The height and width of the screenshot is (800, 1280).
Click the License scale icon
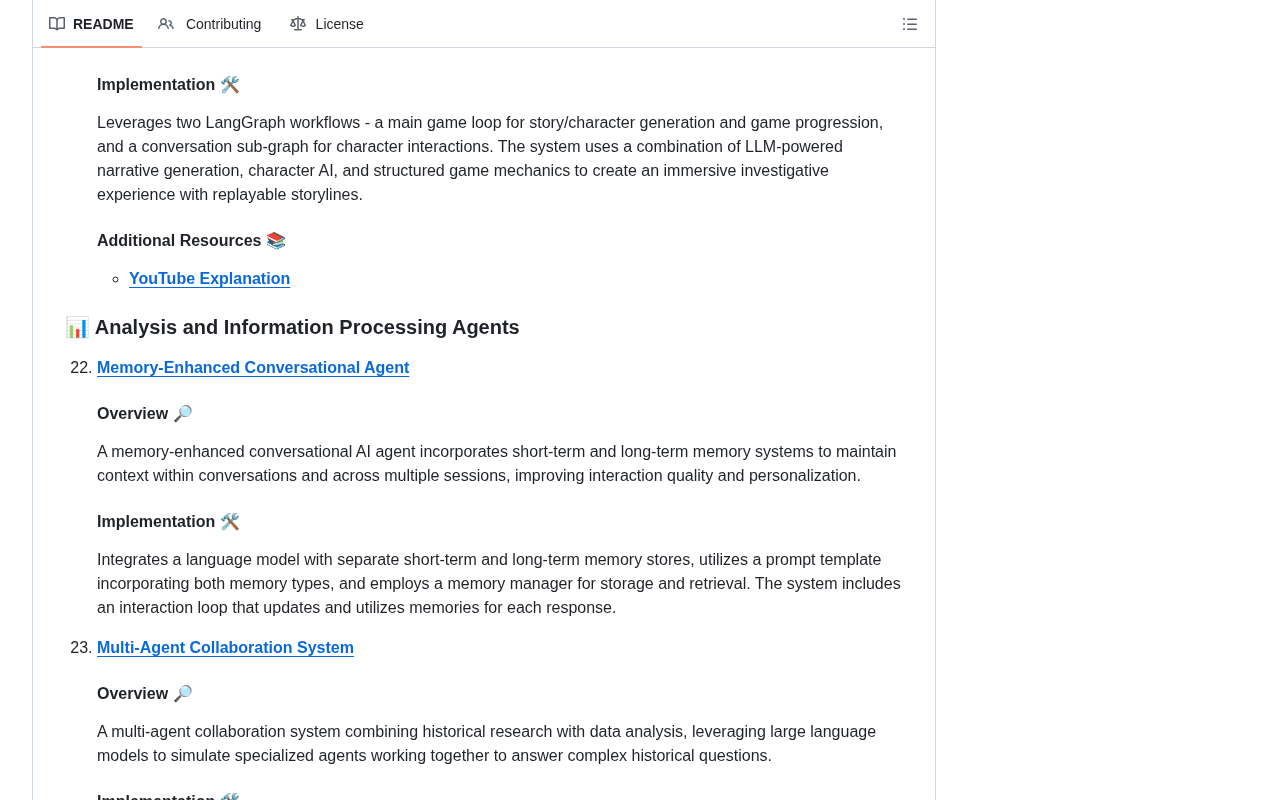click(298, 24)
